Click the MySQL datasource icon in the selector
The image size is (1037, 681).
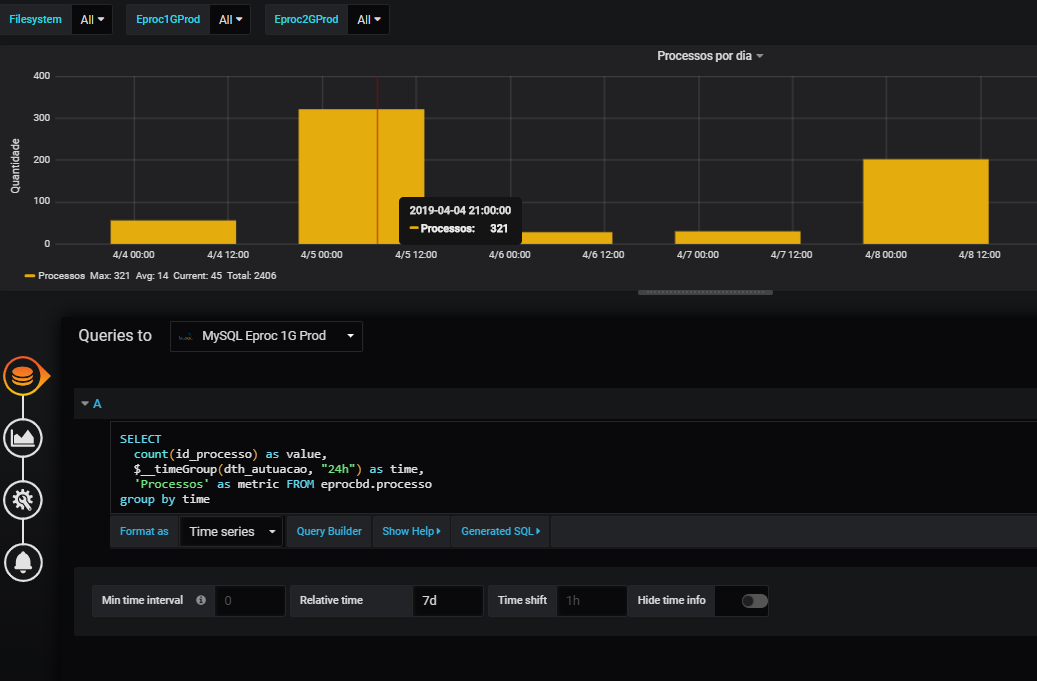click(x=185, y=336)
